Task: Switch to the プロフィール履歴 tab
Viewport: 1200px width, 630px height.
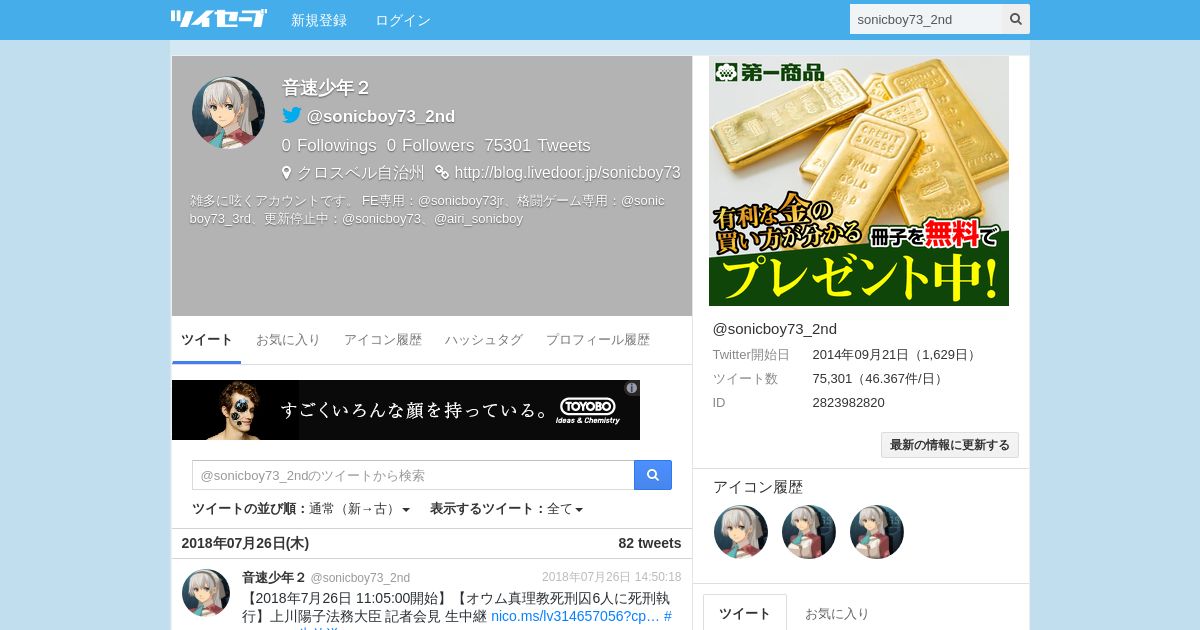Action: (598, 340)
